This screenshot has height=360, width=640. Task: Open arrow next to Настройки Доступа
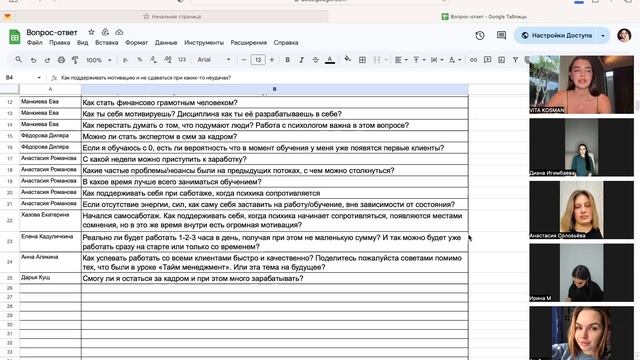[x=603, y=36]
